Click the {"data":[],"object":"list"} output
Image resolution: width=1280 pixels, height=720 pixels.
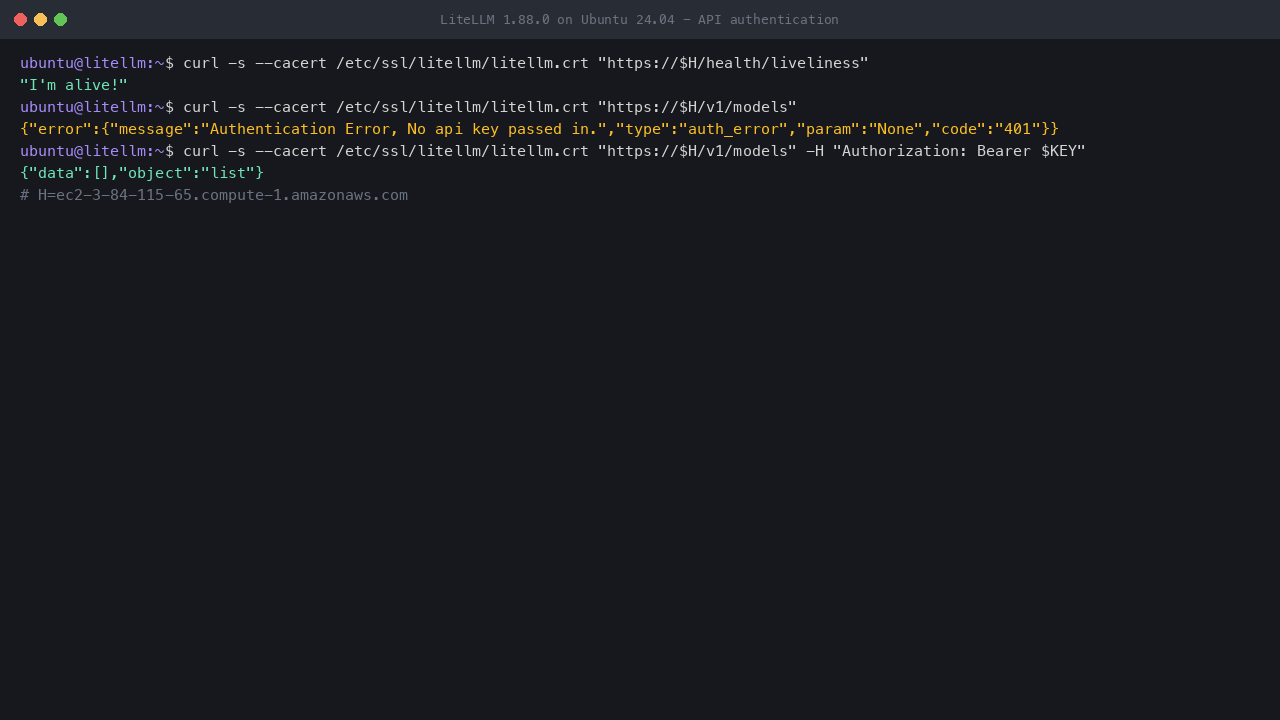pos(142,173)
